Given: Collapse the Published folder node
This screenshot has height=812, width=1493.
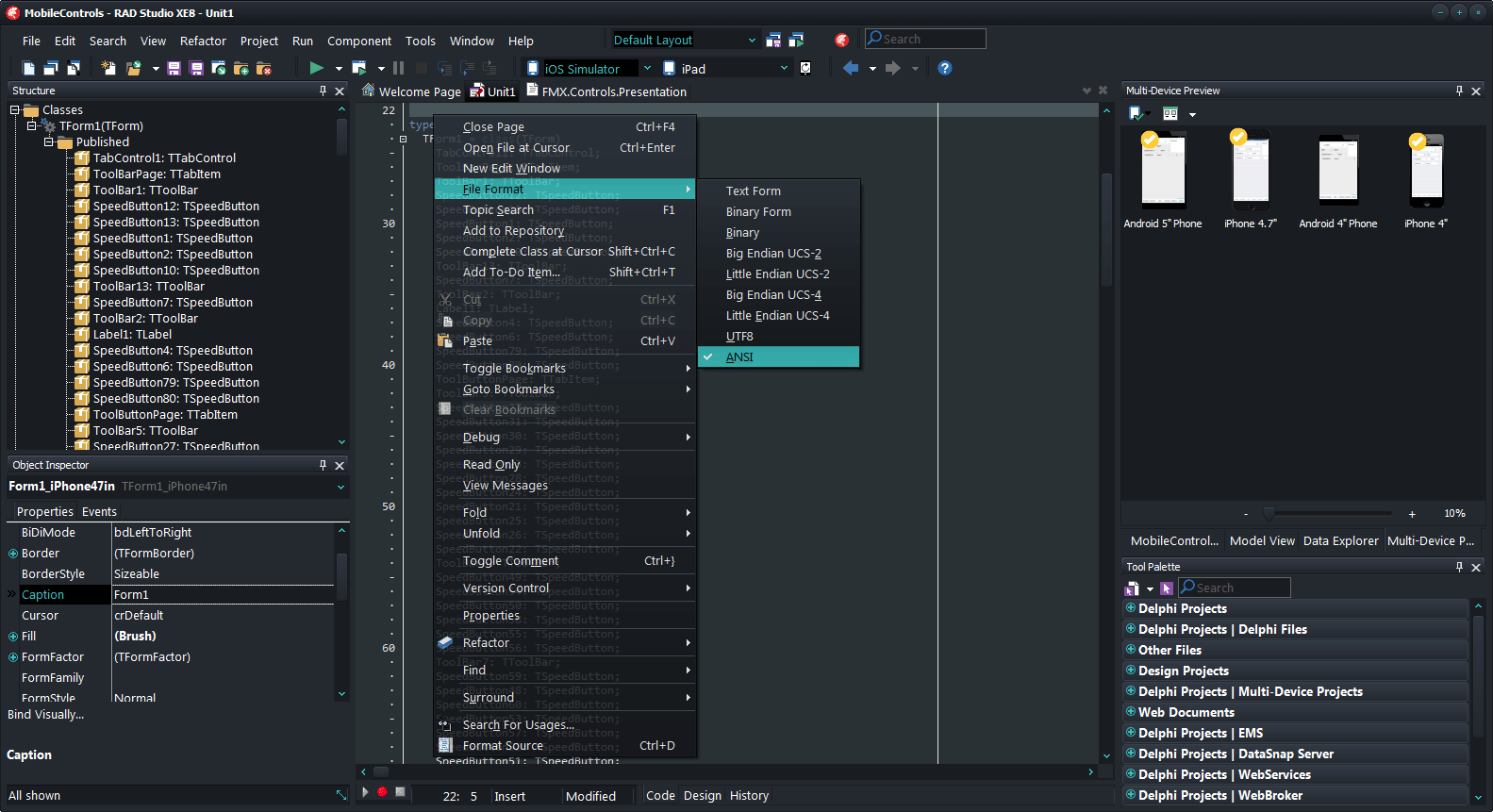Looking at the screenshot, I should click(49, 141).
